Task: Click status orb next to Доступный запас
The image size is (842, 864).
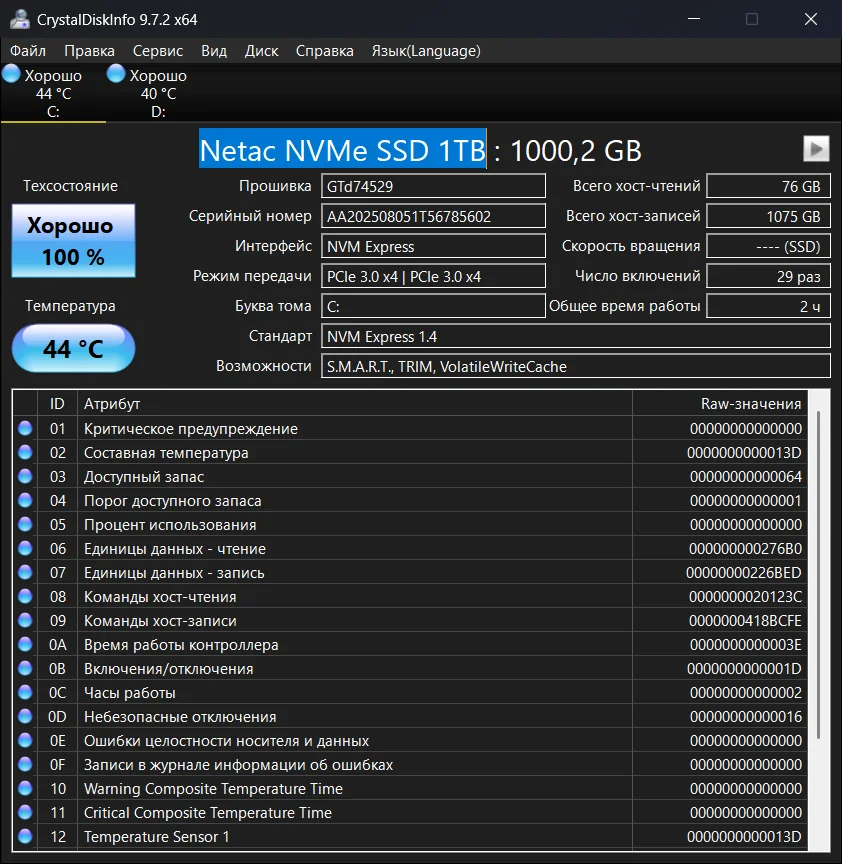Action: [25, 477]
